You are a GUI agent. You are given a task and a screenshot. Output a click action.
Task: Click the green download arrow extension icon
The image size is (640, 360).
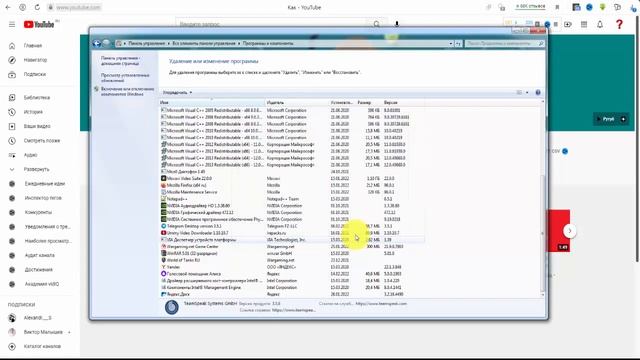[x=602, y=7]
